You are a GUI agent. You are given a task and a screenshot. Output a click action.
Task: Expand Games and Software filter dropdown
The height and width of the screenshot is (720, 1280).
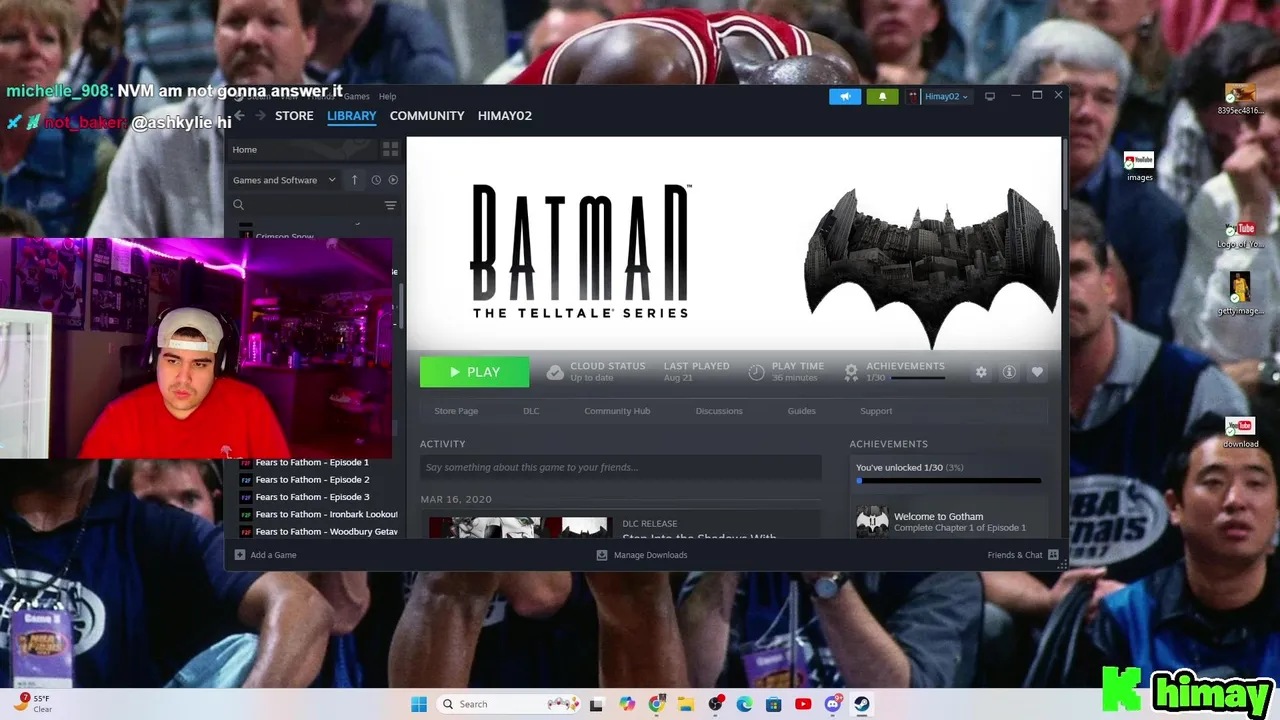point(284,180)
